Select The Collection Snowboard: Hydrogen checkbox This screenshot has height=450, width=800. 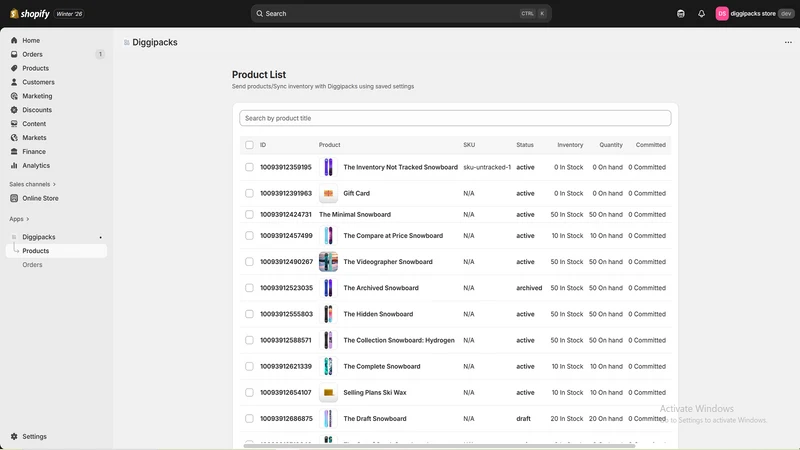[249, 340]
